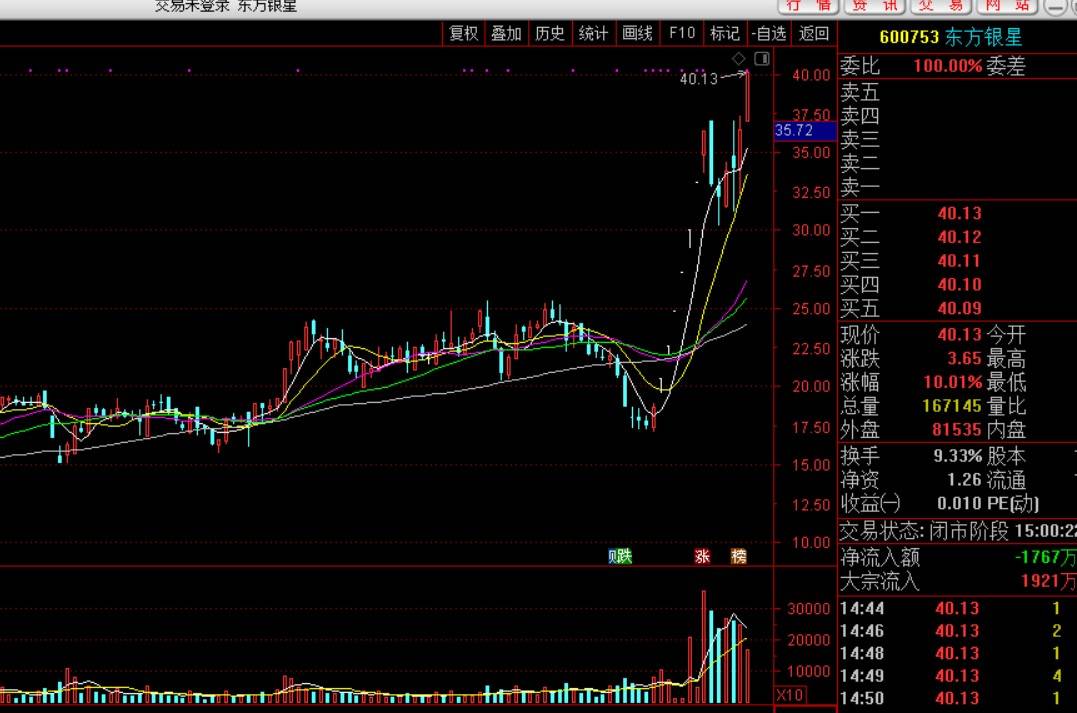Viewport: 1077px width, 713px height.
Task: Click the diamond marker icon above the chart
Action: [739, 58]
